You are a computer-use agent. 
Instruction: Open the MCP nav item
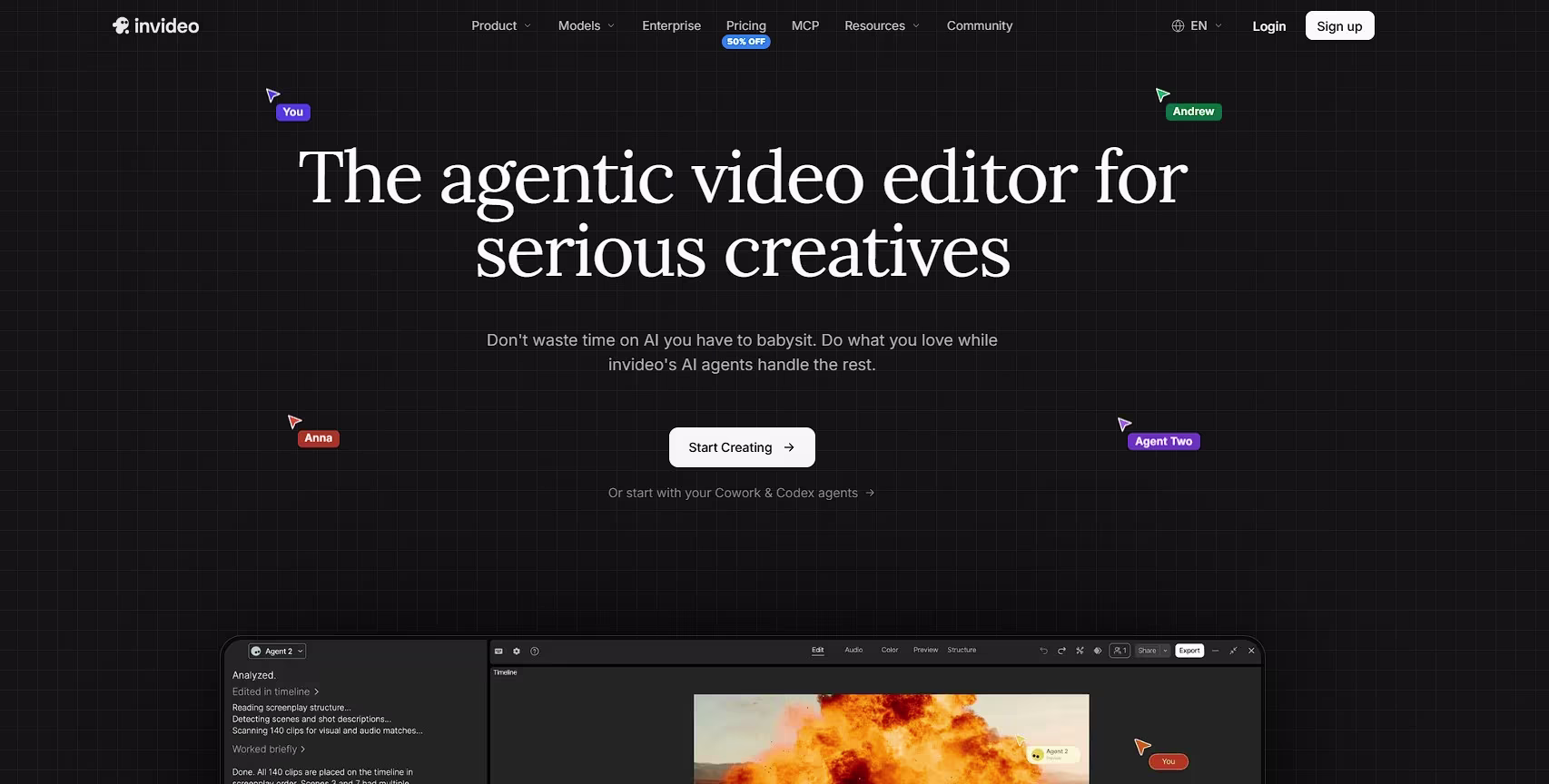(805, 25)
